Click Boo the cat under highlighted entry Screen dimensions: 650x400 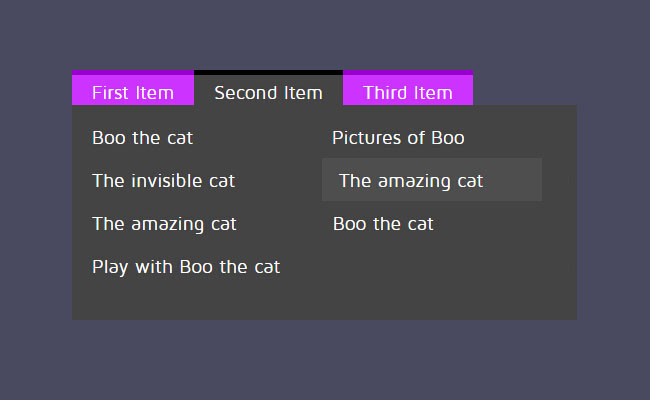click(x=383, y=224)
